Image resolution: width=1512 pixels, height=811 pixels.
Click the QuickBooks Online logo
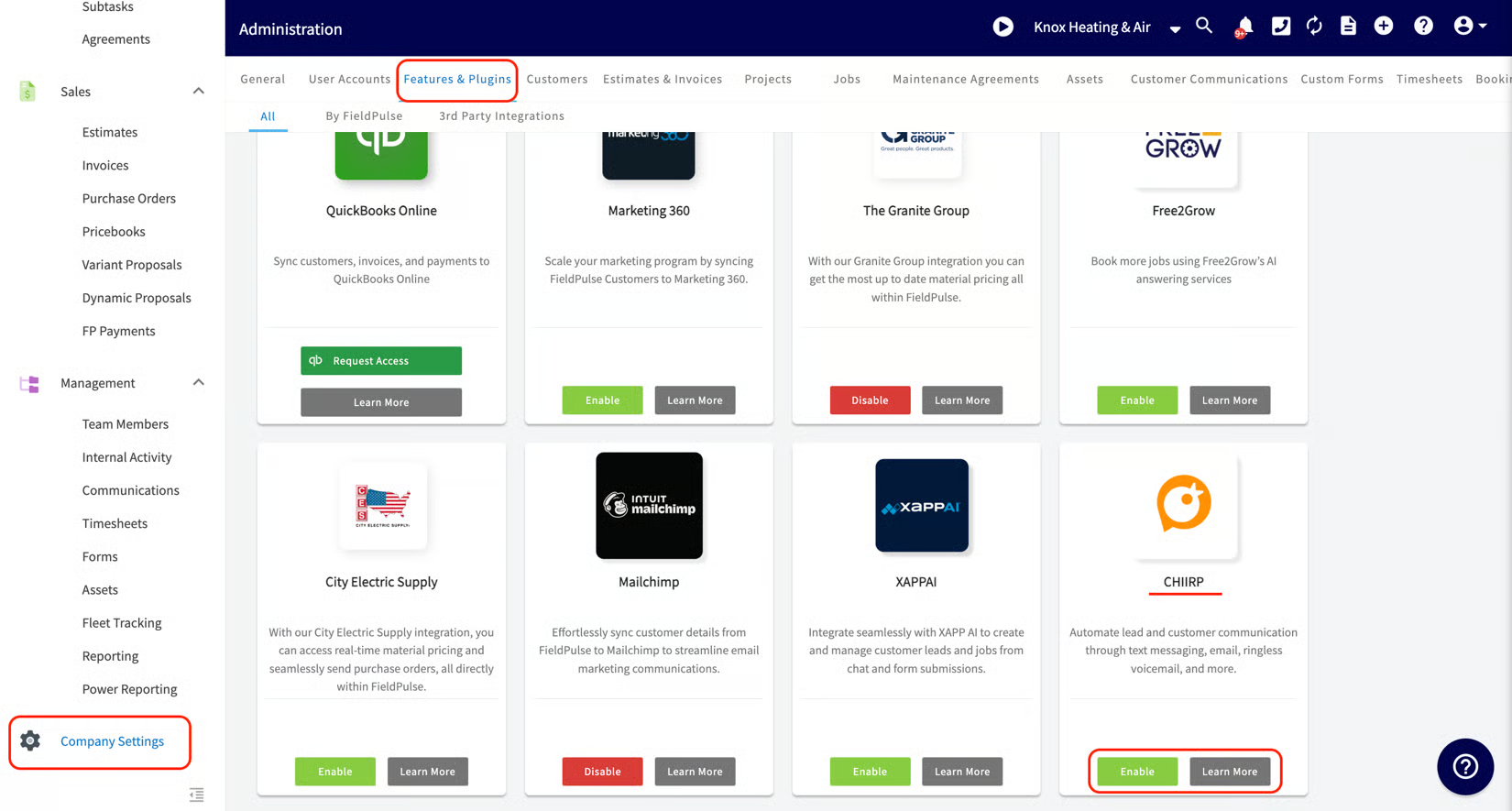click(x=381, y=154)
